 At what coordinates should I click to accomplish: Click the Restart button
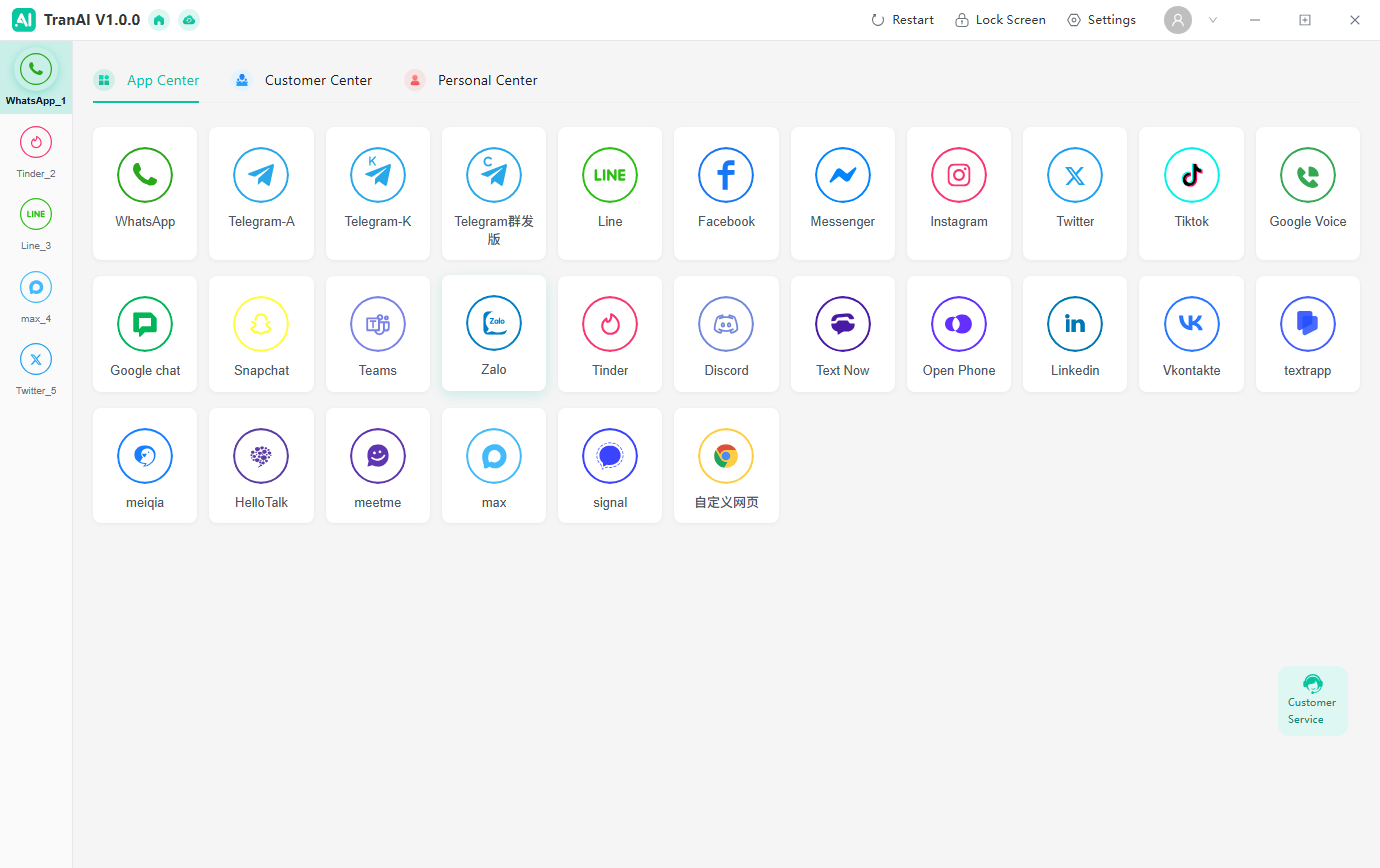pos(903,20)
